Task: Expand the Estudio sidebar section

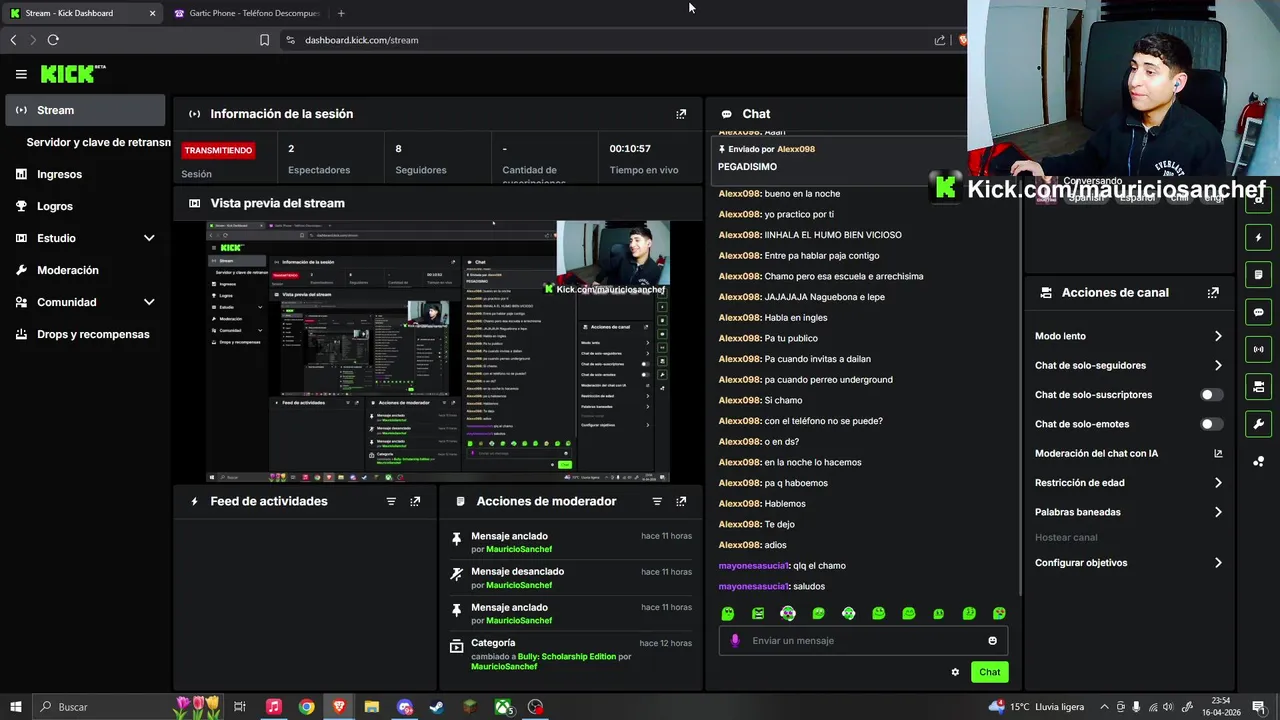Action: pyautogui.click(x=149, y=238)
